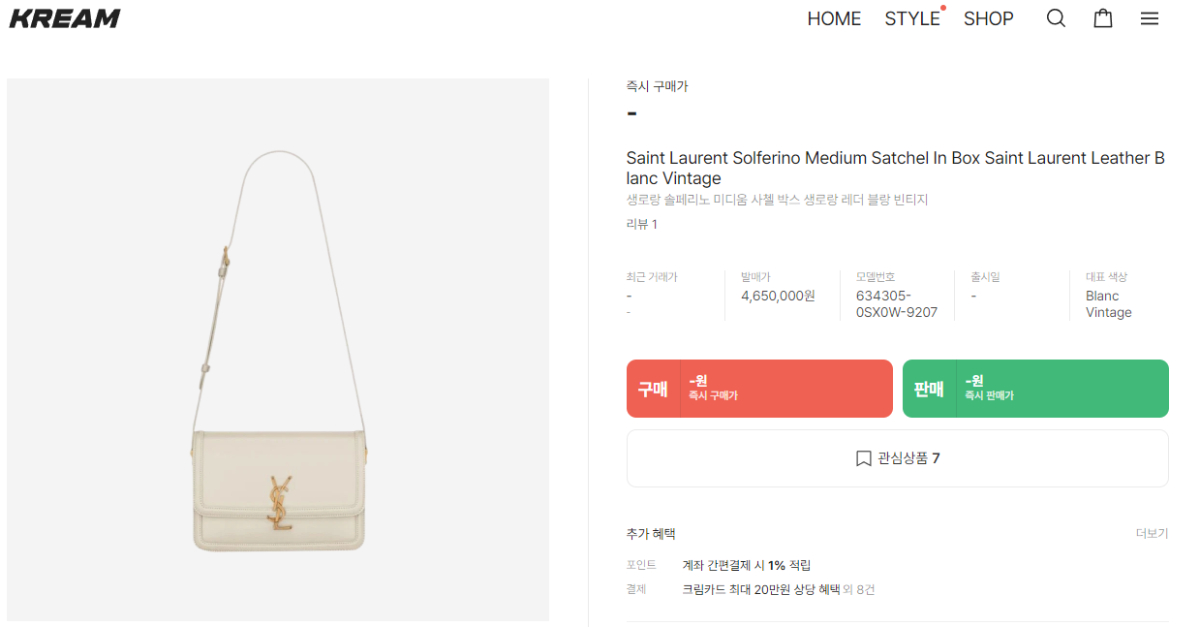Open the shopping bag icon

tap(1103, 18)
